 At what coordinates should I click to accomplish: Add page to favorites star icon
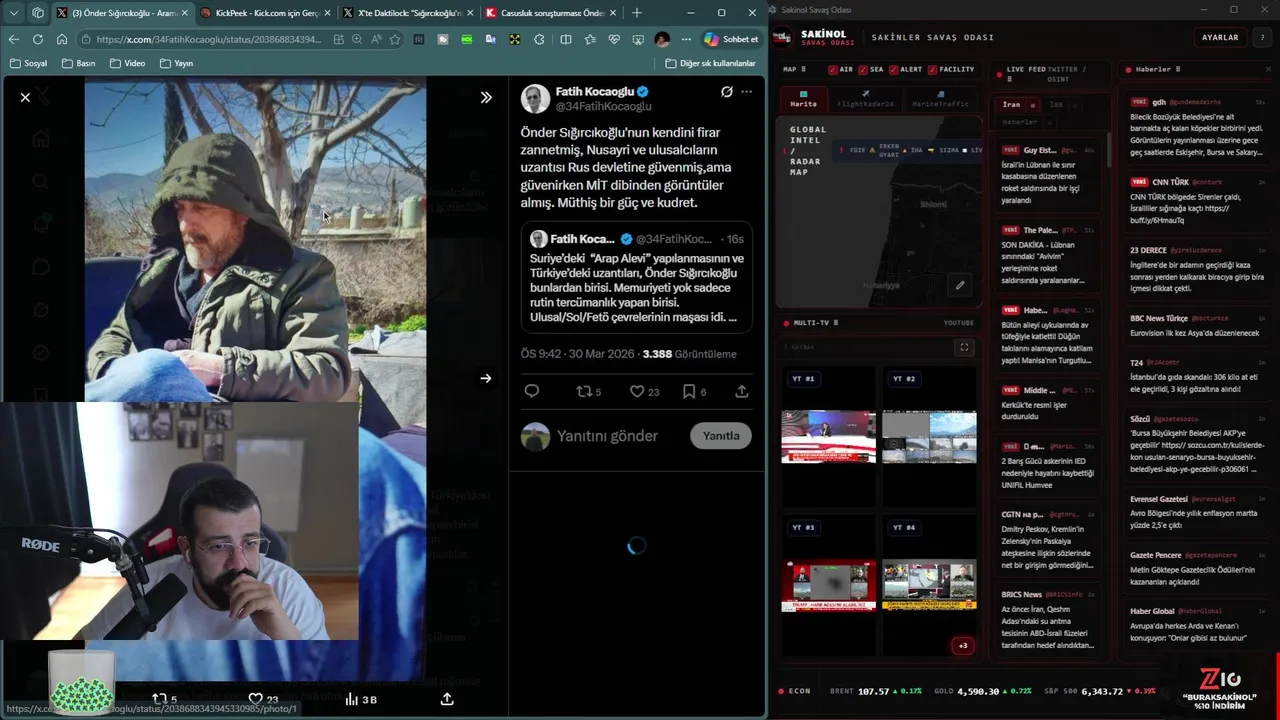(x=395, y=39)
